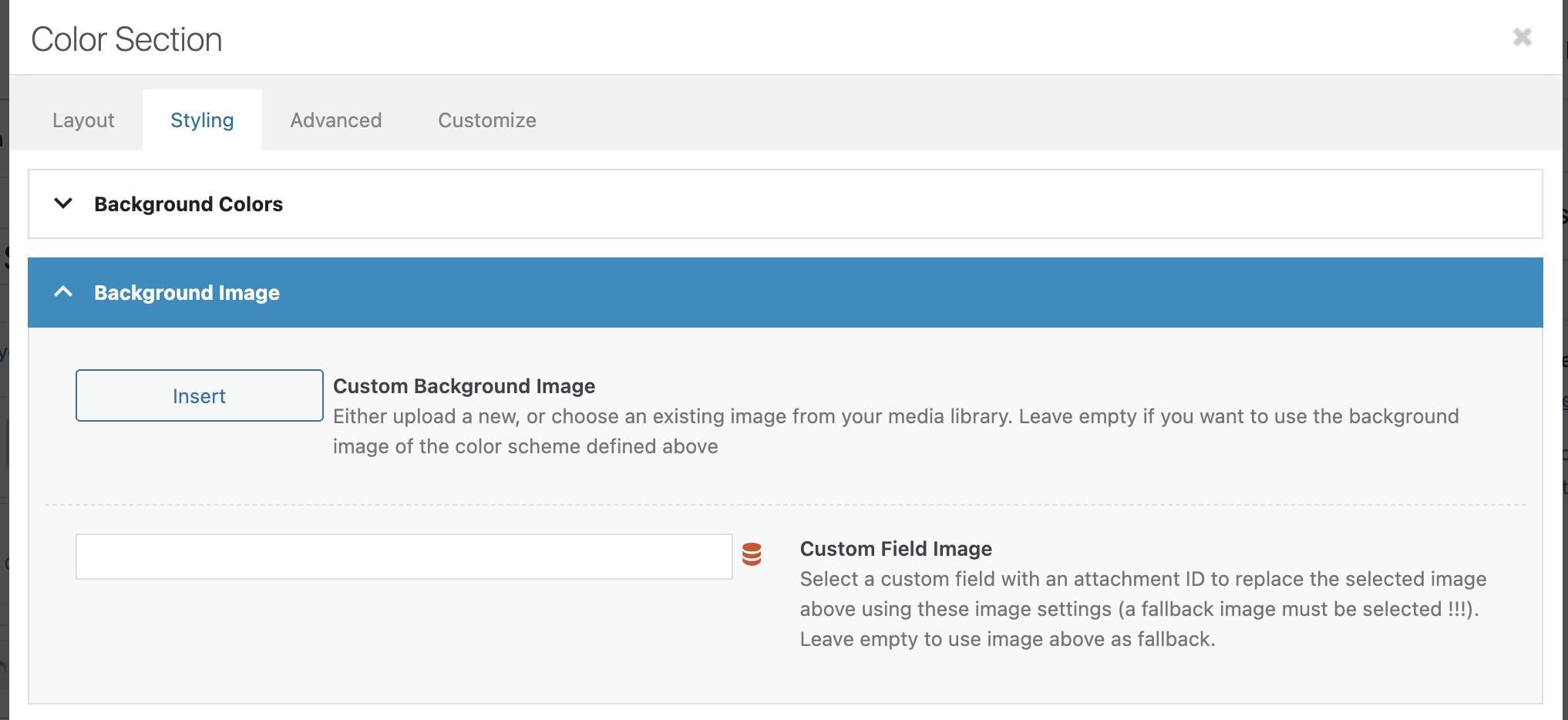Screen dimensions: 1568x720
Task: Click the down chevron beside Background Colors
Action: (x=63, y=204)
